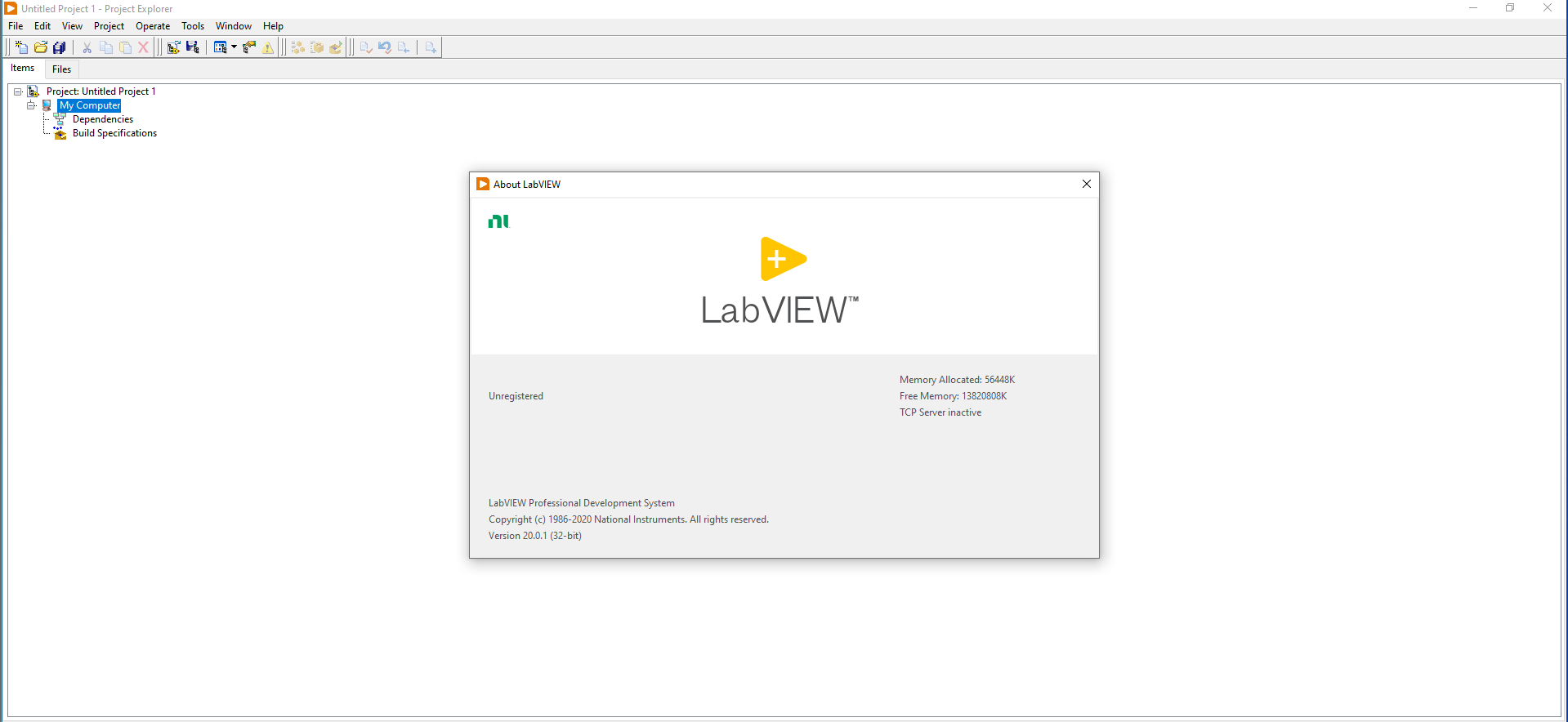
Task: Click the yellow warning triangle icon
Action: coord(268,47)
